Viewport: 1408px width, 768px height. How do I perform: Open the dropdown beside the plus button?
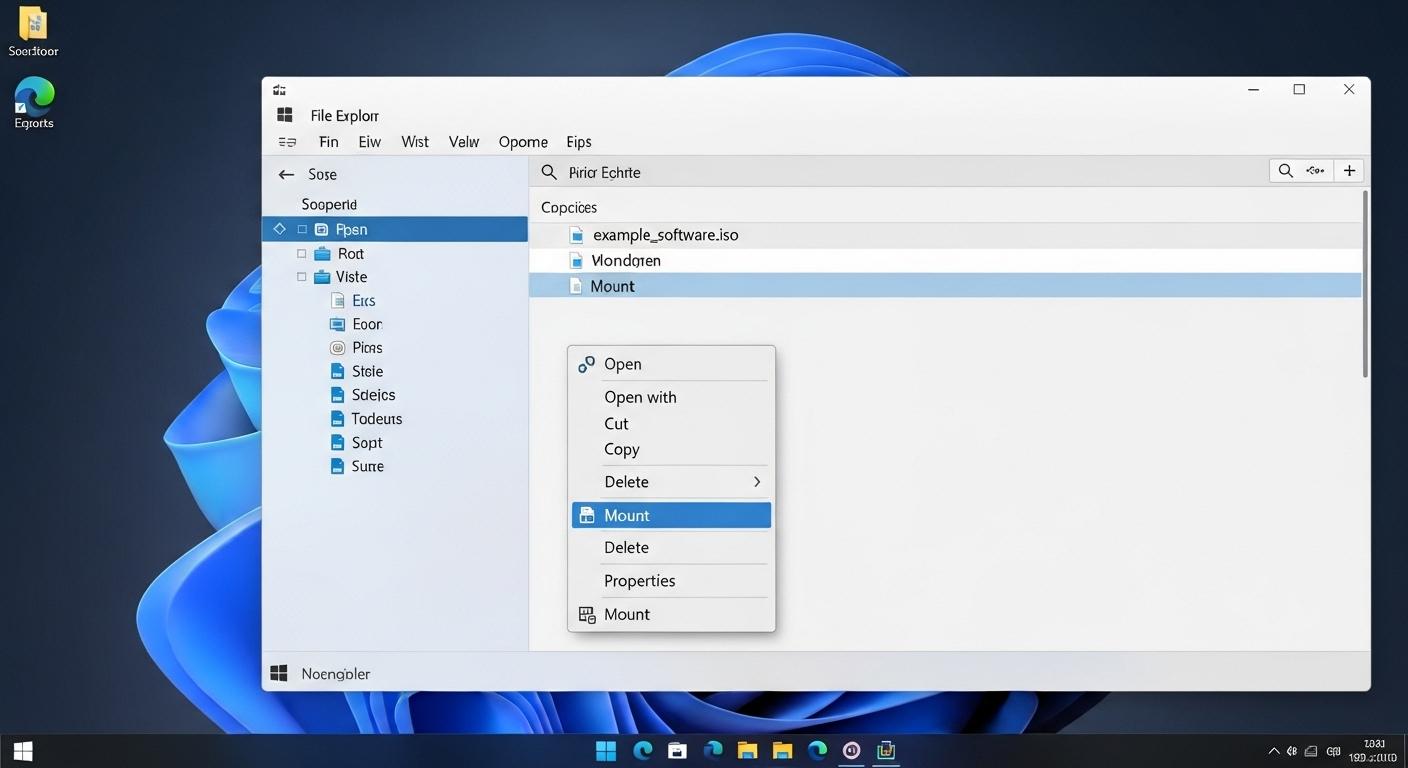point(1315,170)
